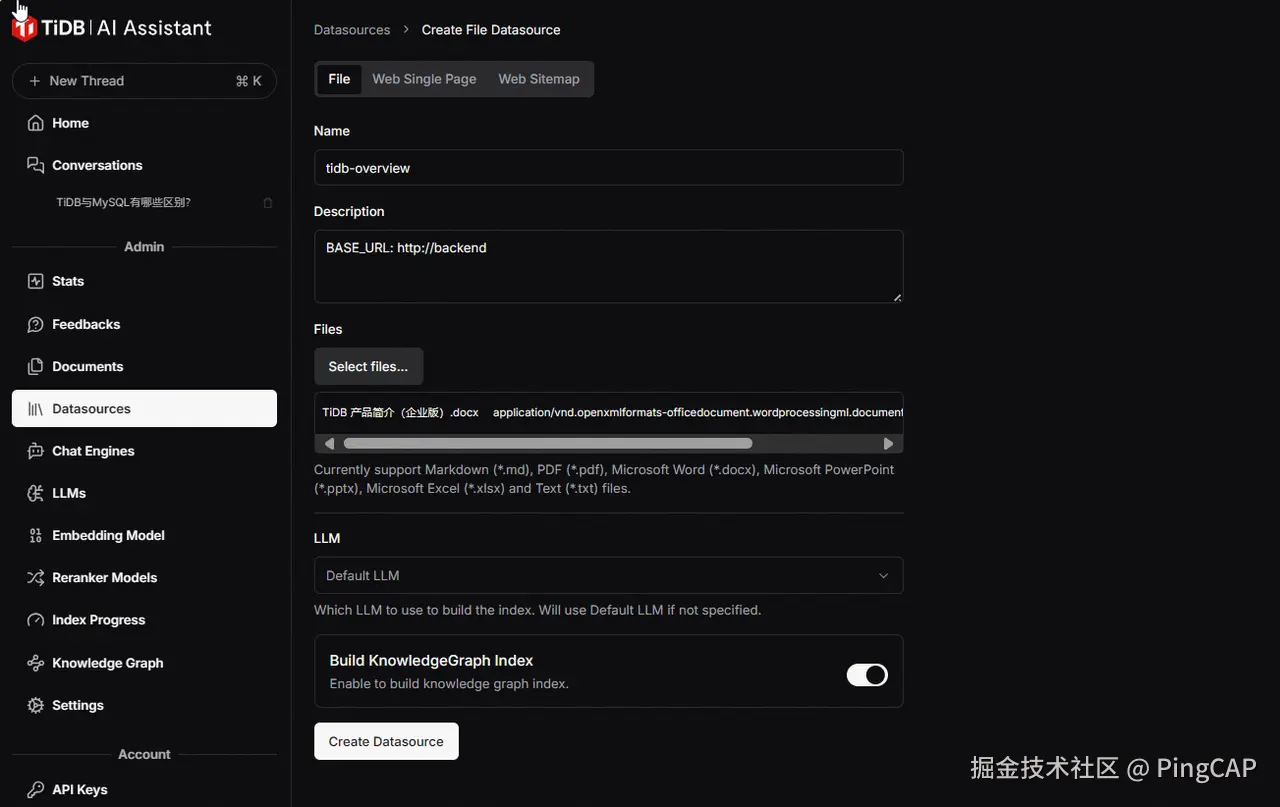Turn off Build KnowledgeGraph Index switch

pyautogui.click(x=867, y=675)
